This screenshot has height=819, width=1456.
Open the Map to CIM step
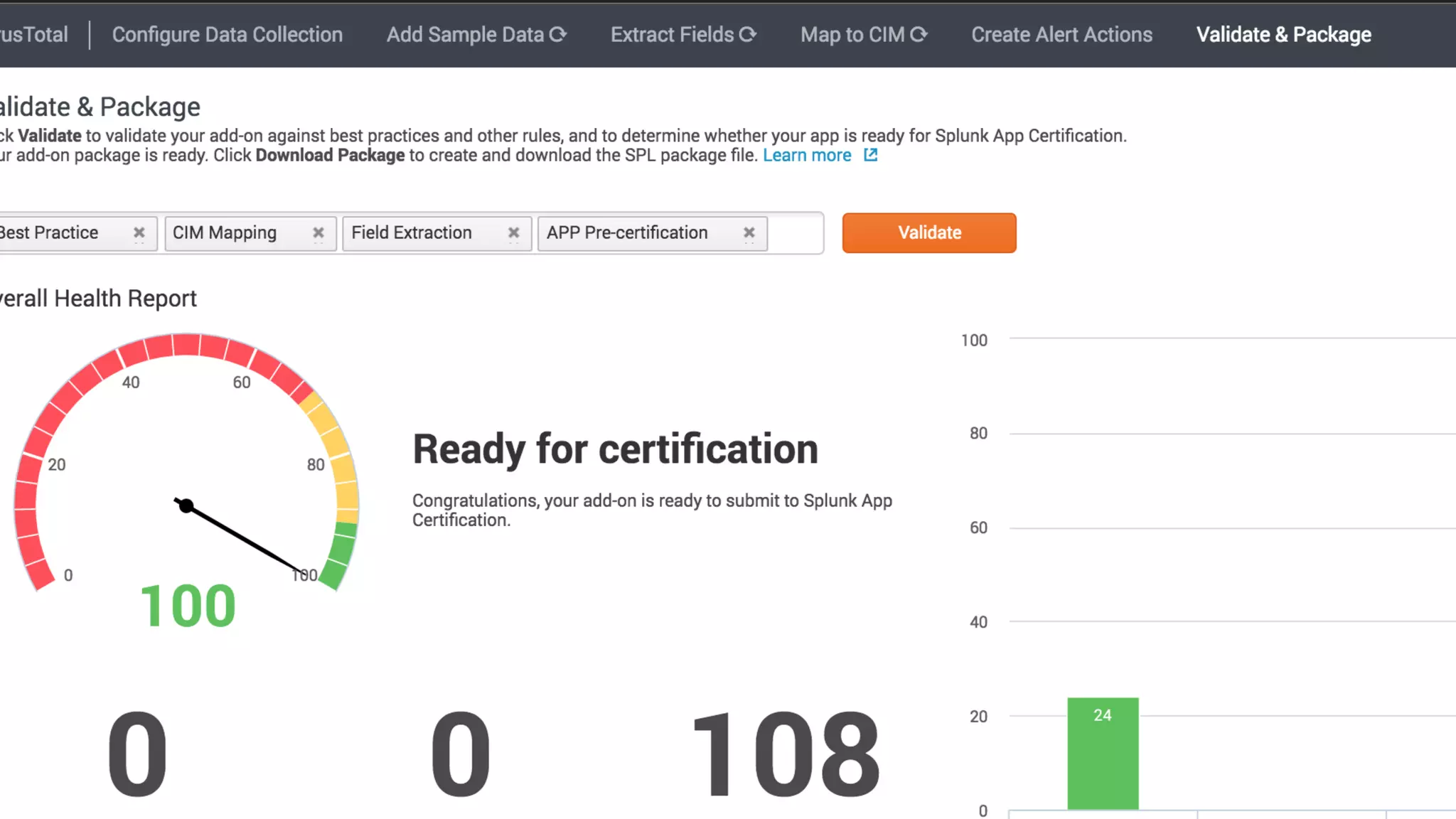pos(852,34)
